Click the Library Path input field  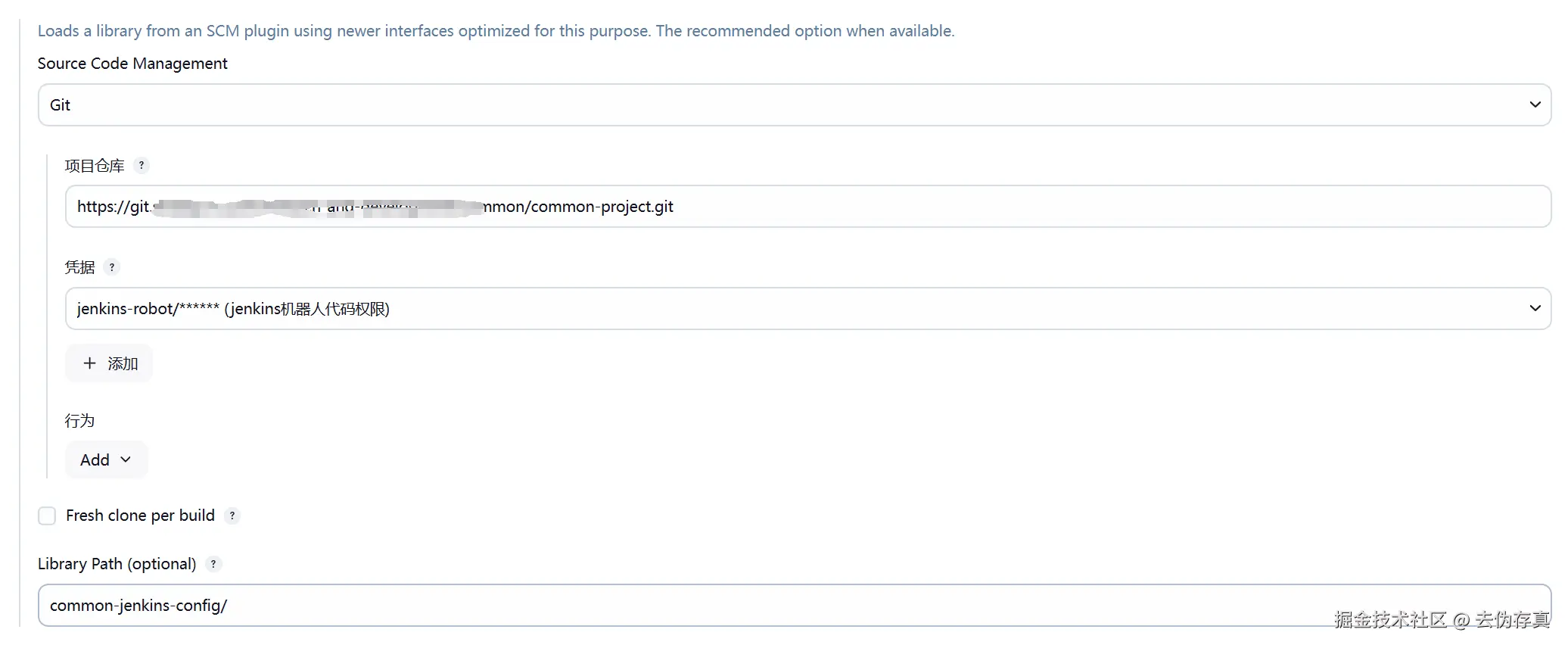[795, 605]
